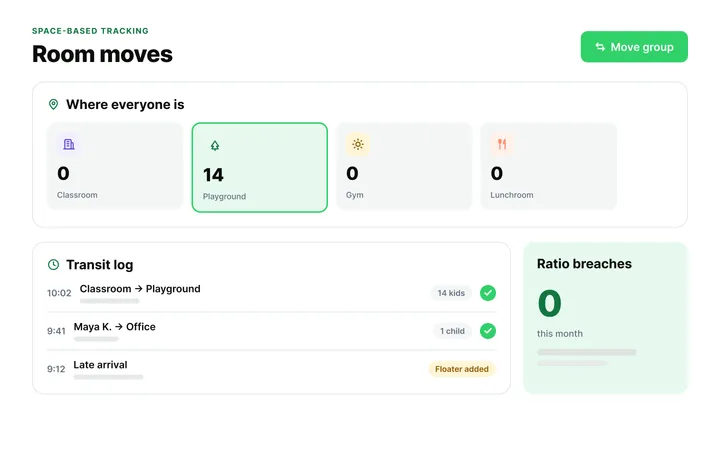Viewport: 720px width, 450px height.
Task: Click the swap arrows icon in Move group
Action: [x=600, y=47]
